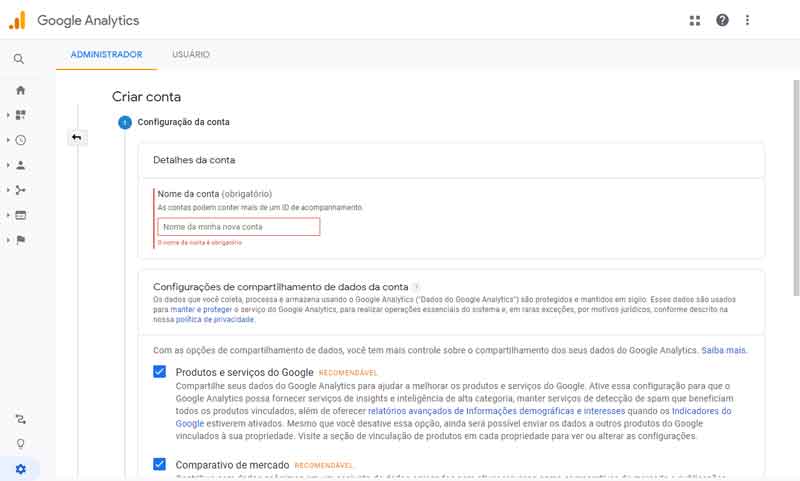The height and width of the screenshot is (481, 800).
Task: Click the Google Analytics logo icon
Action: pyautogui.click(x=17, y=20)
